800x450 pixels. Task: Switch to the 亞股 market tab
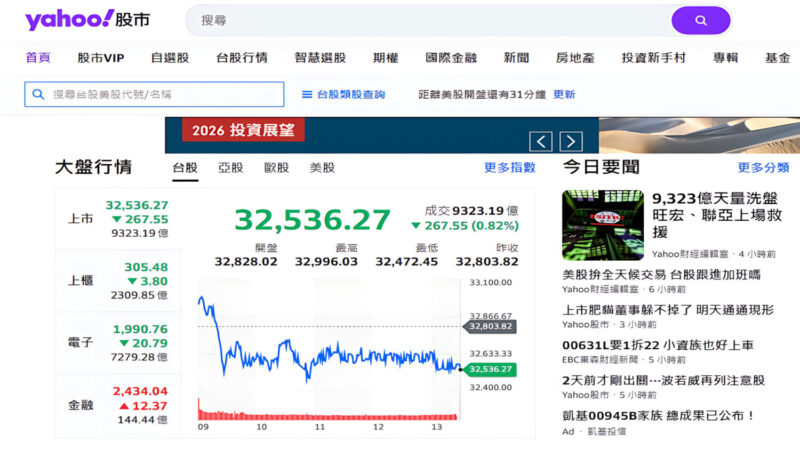click(230, 168)
